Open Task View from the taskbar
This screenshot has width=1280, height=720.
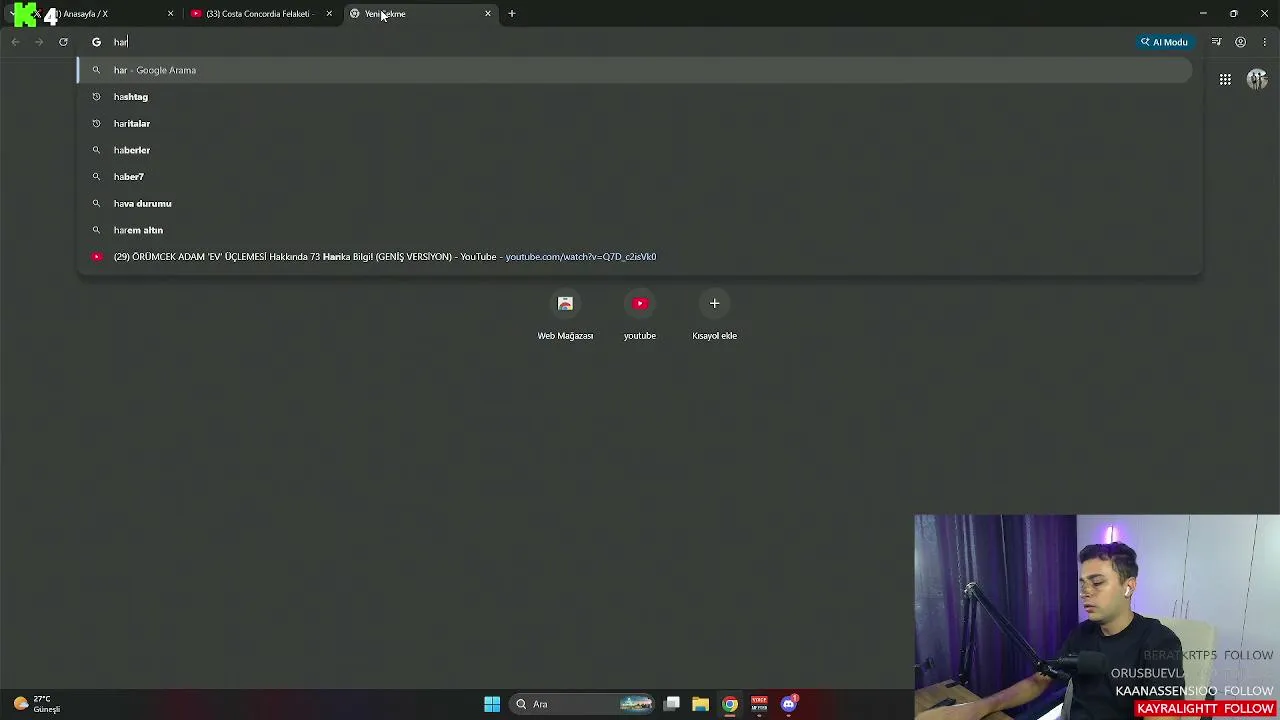click(x=672, y=704)
